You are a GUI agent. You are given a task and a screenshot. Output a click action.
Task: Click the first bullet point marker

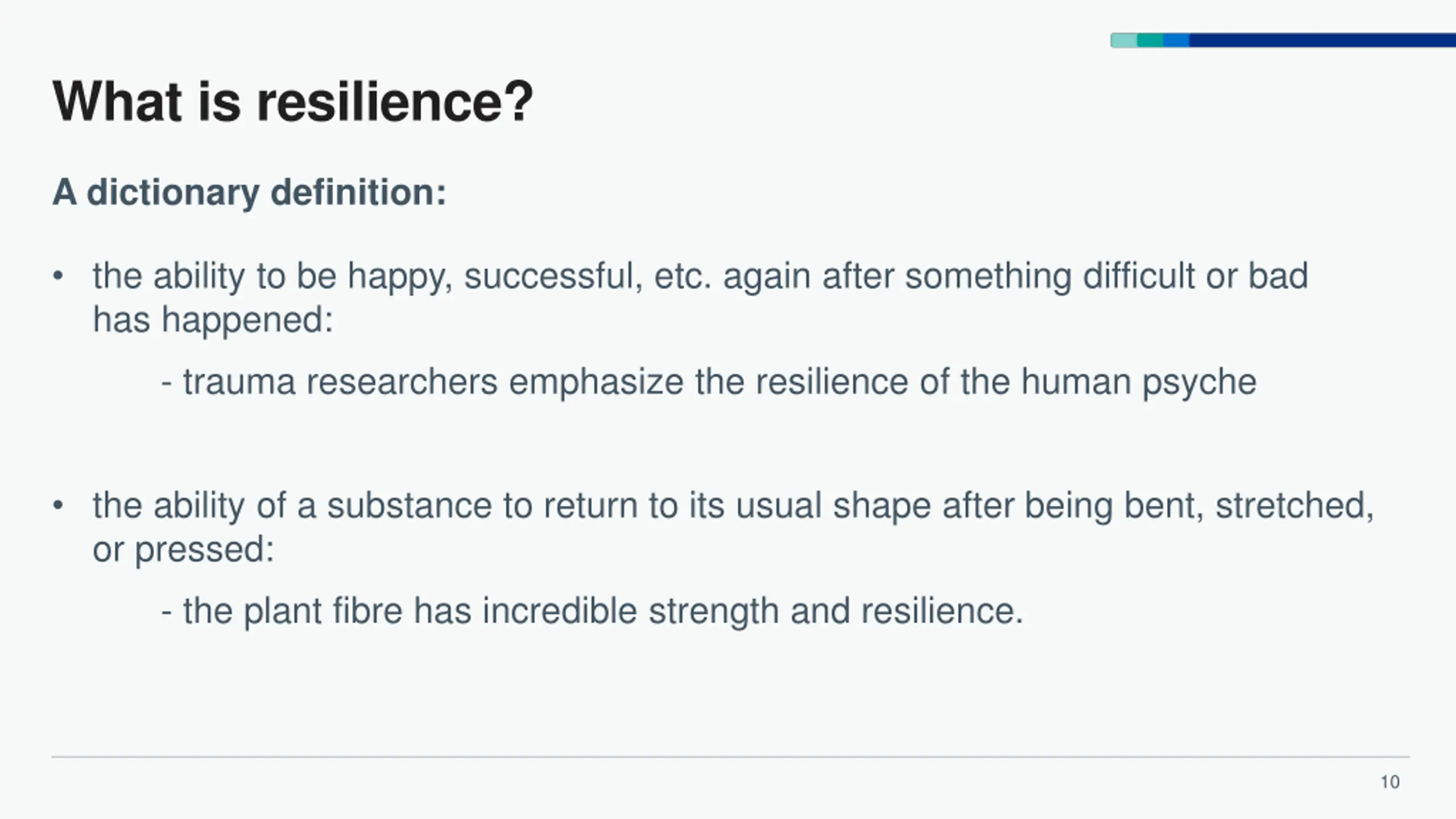click(x=57, y=276)
